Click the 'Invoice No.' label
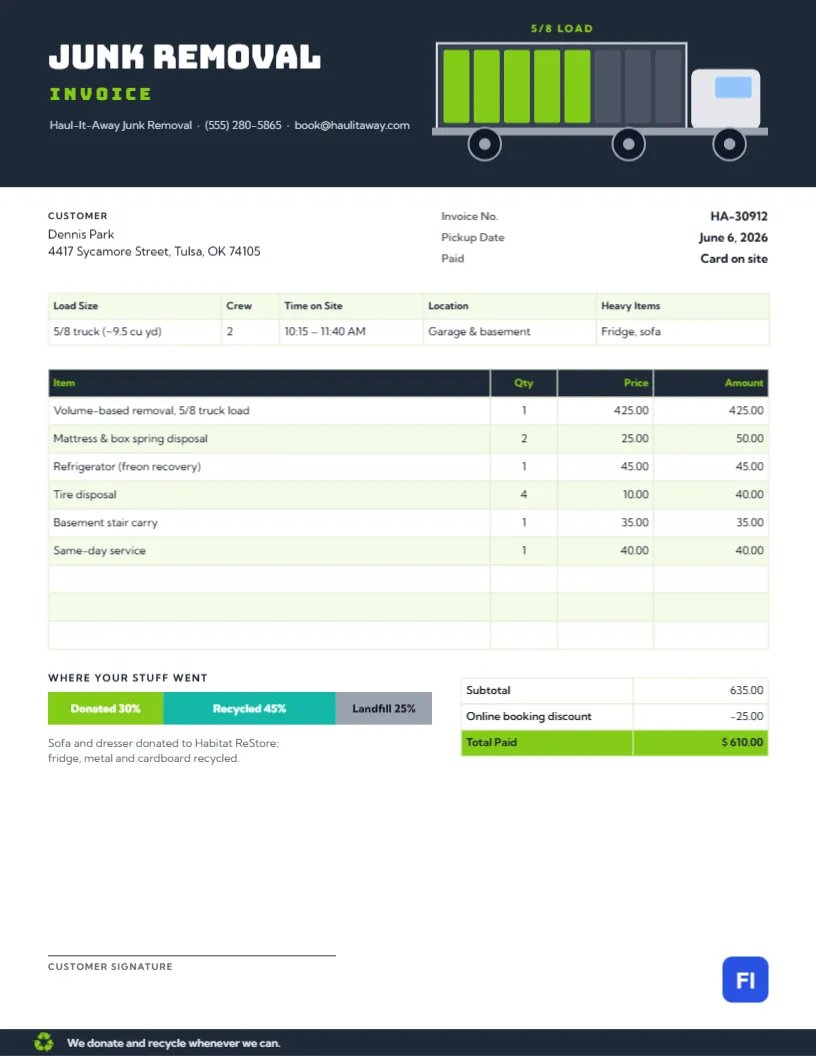 469,216
